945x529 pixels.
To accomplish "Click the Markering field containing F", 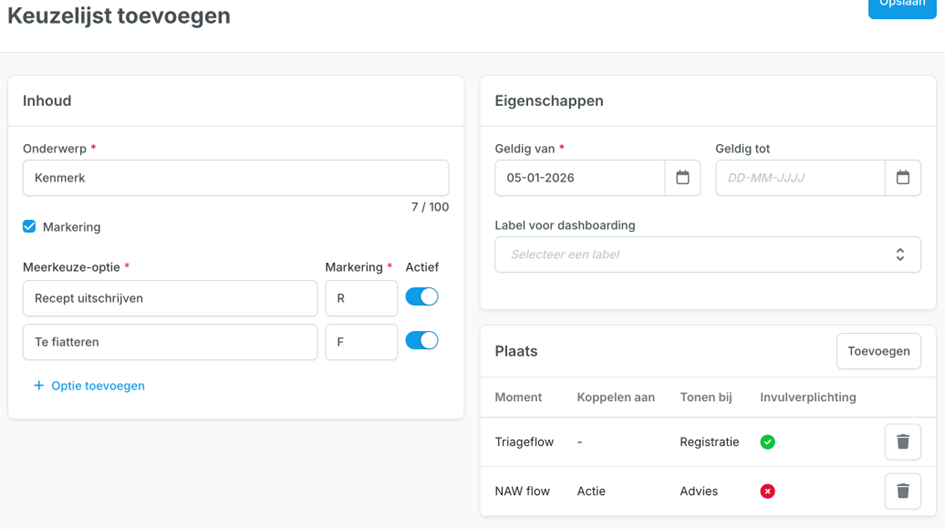I will pyautogui.click(x=361, y=342).
